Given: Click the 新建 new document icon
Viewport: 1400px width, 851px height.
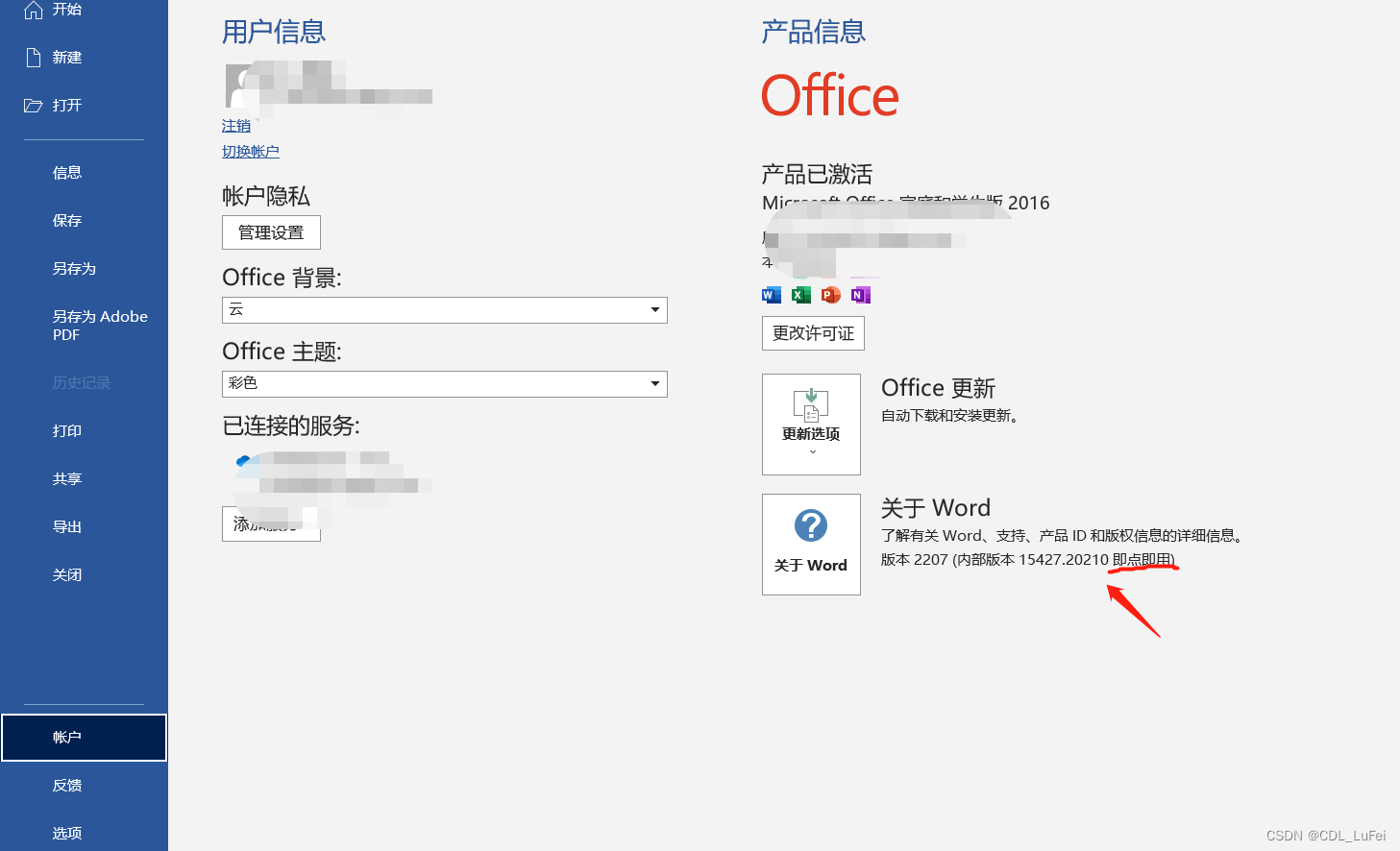Looking at the screenshot, I should pyautogui.click(x=32, y=57).
